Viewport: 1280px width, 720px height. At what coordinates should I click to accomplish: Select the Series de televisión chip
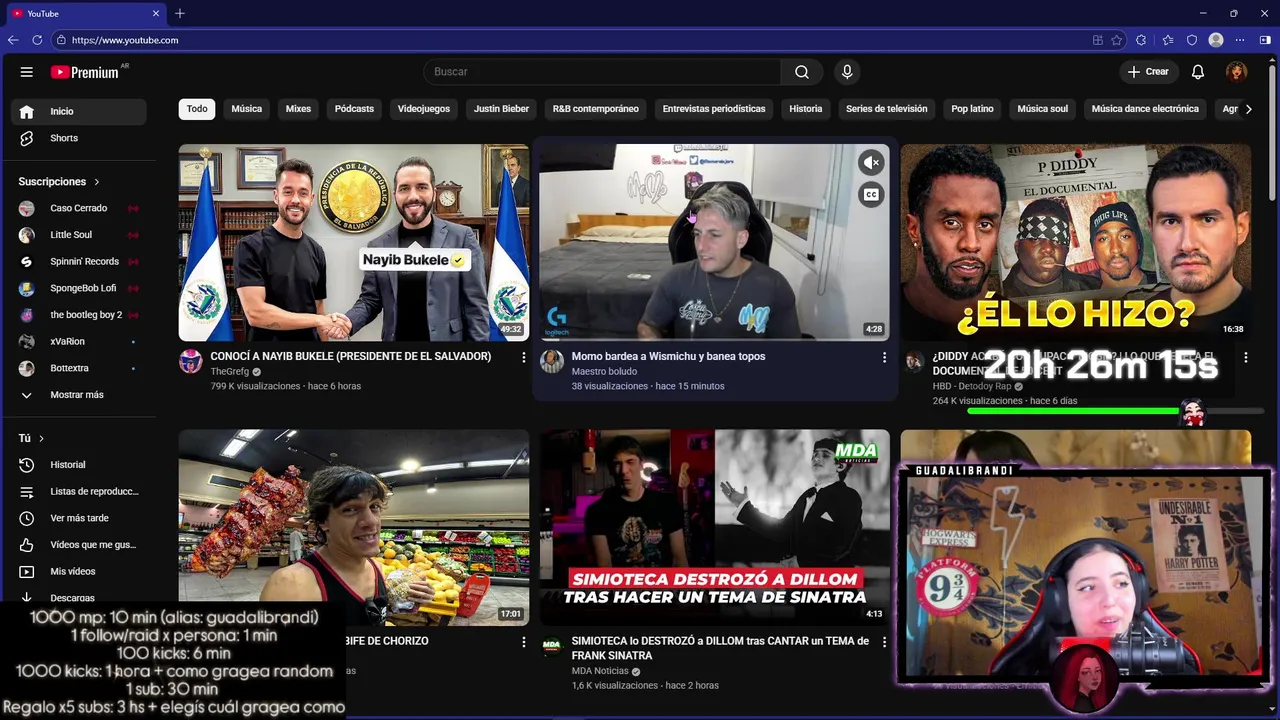tap(886, 109)
